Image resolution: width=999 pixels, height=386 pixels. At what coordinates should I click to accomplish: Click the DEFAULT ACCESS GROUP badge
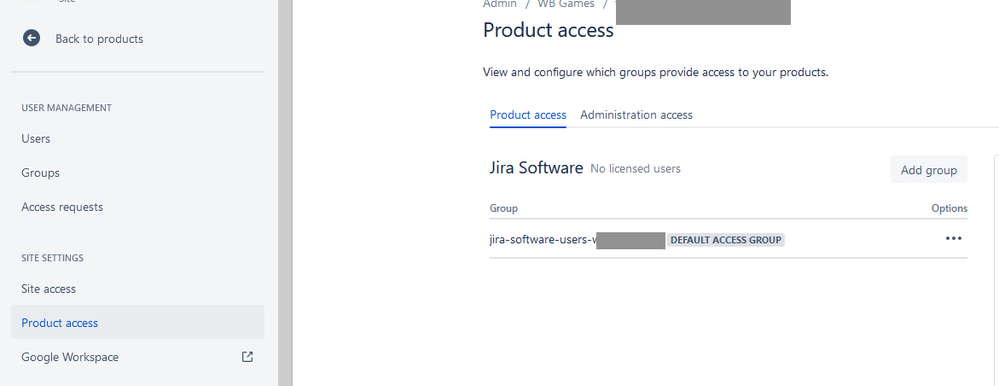click(x=726, y=240)
